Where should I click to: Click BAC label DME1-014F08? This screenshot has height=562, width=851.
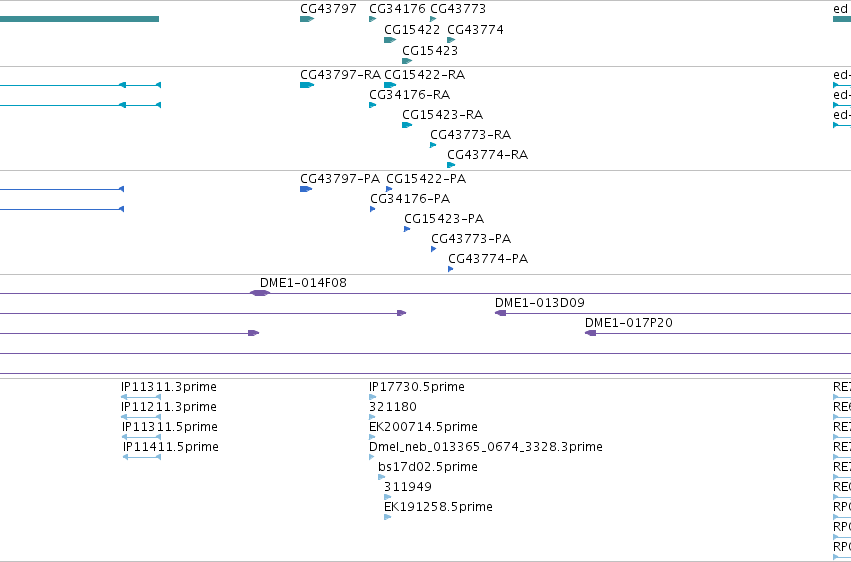tap(303, 283)
